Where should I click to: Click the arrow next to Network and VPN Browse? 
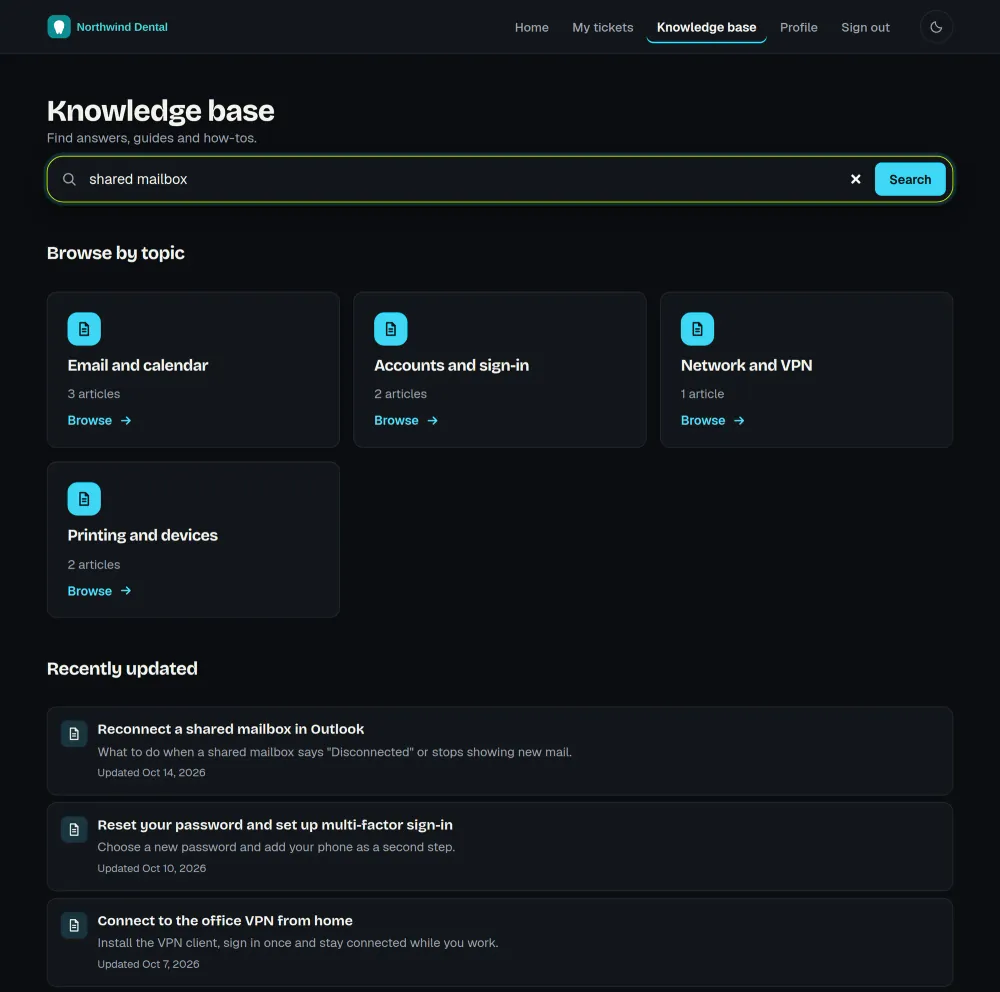click(x=739, y=420)
